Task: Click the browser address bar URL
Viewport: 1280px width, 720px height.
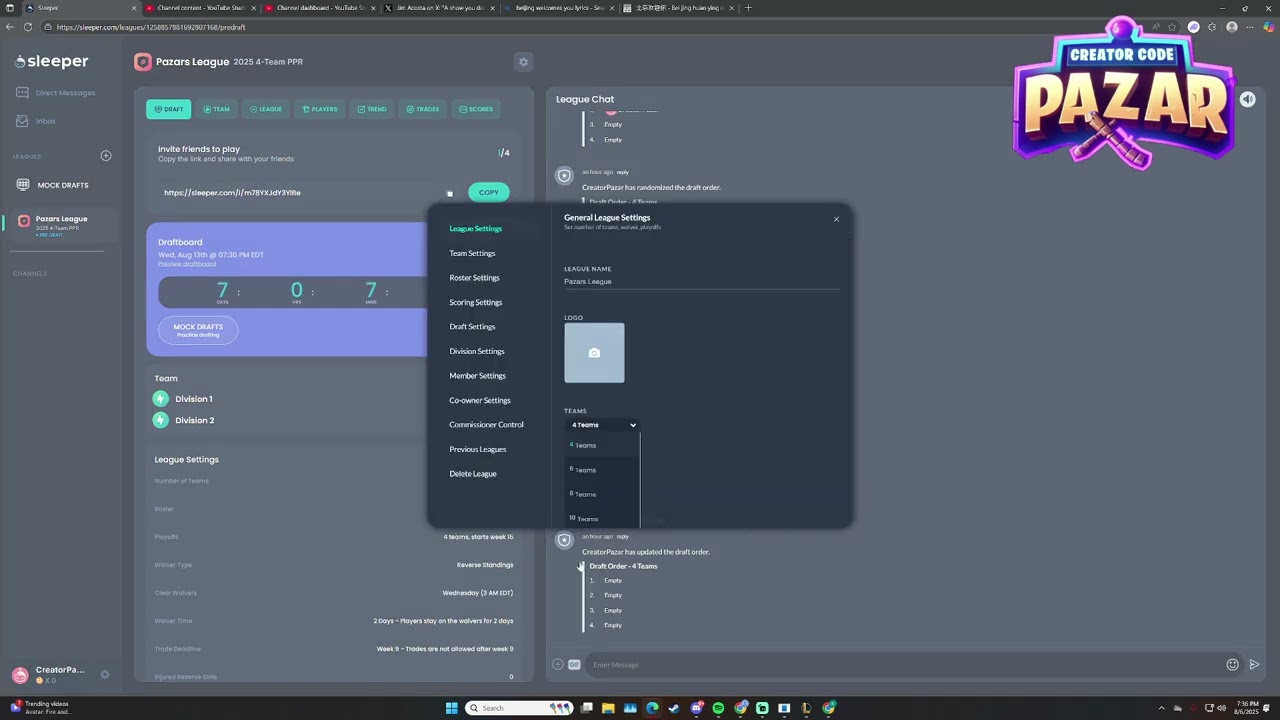Action: [152, 27]
